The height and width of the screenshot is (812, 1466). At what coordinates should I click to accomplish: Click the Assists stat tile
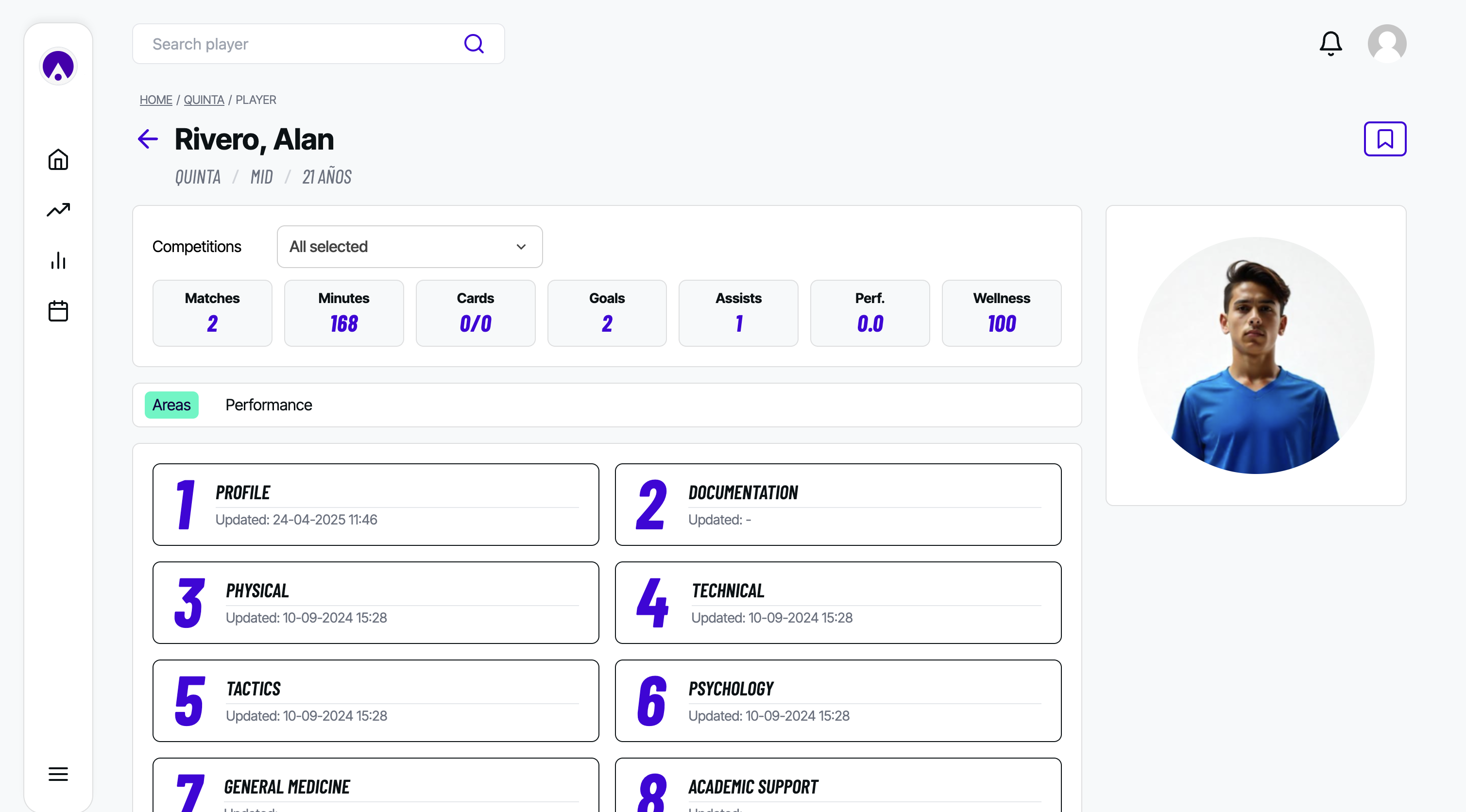(738, 313)
